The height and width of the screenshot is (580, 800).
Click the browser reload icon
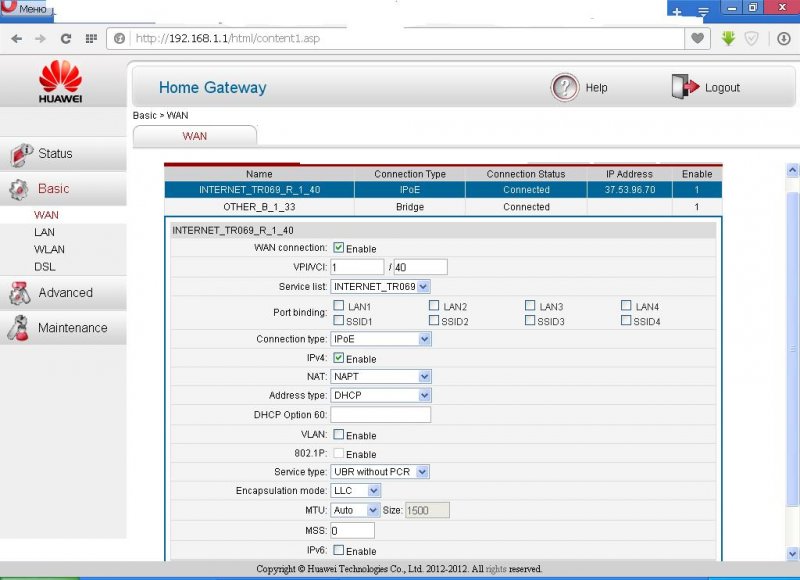[66, 38]
